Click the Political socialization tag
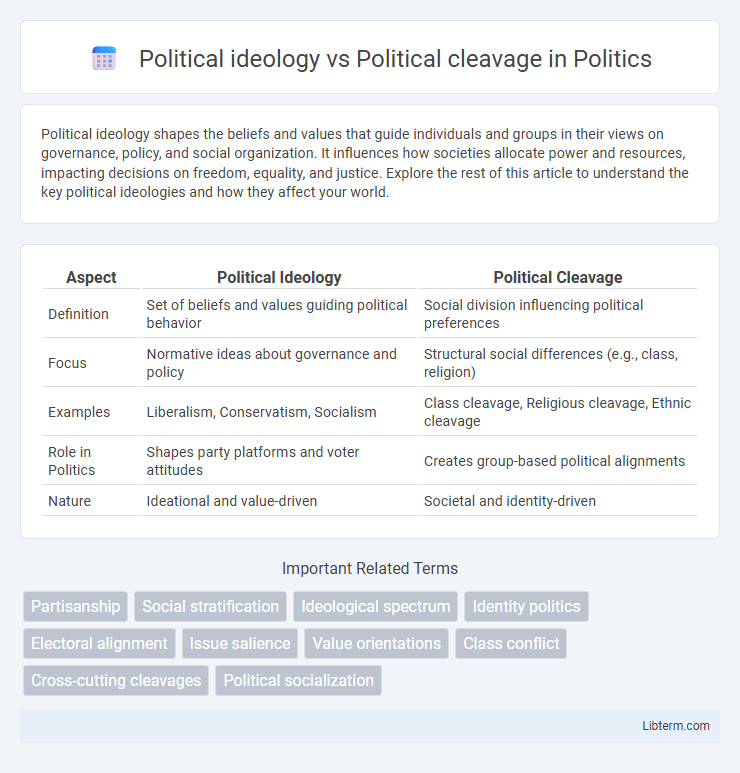This screenshot has width=740, height=773. coord(299,680)
